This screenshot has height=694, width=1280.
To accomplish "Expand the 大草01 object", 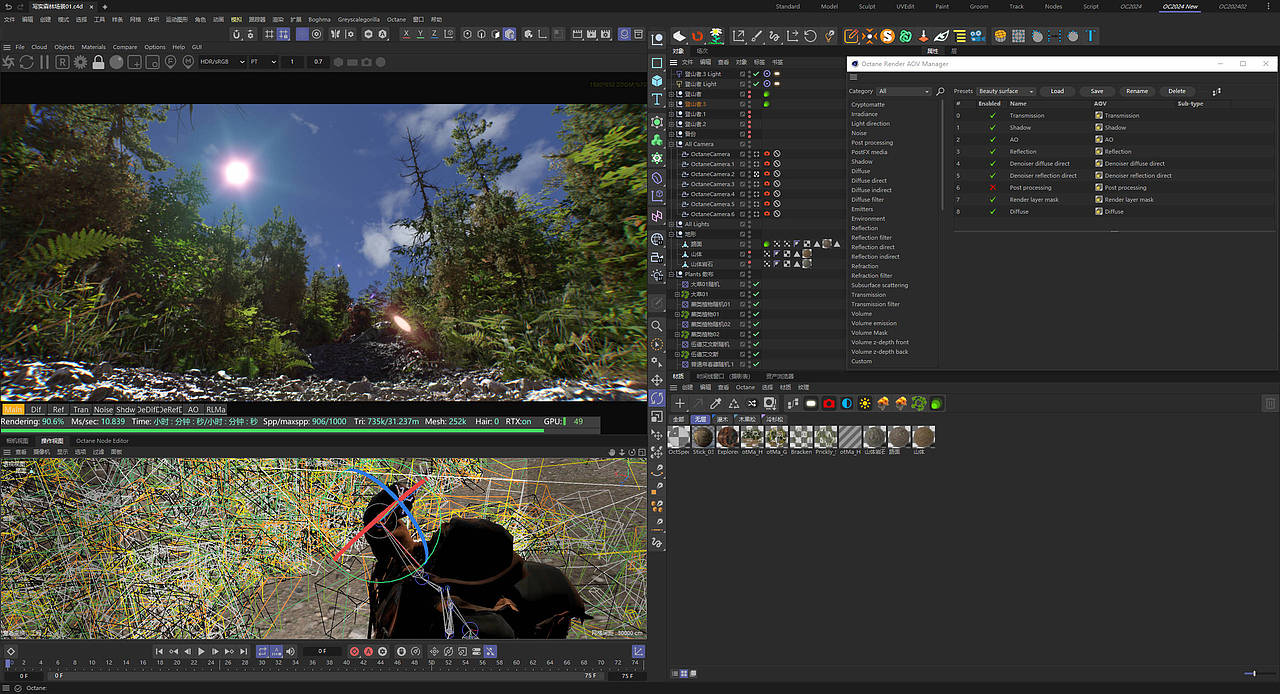I will pos(677,294).
